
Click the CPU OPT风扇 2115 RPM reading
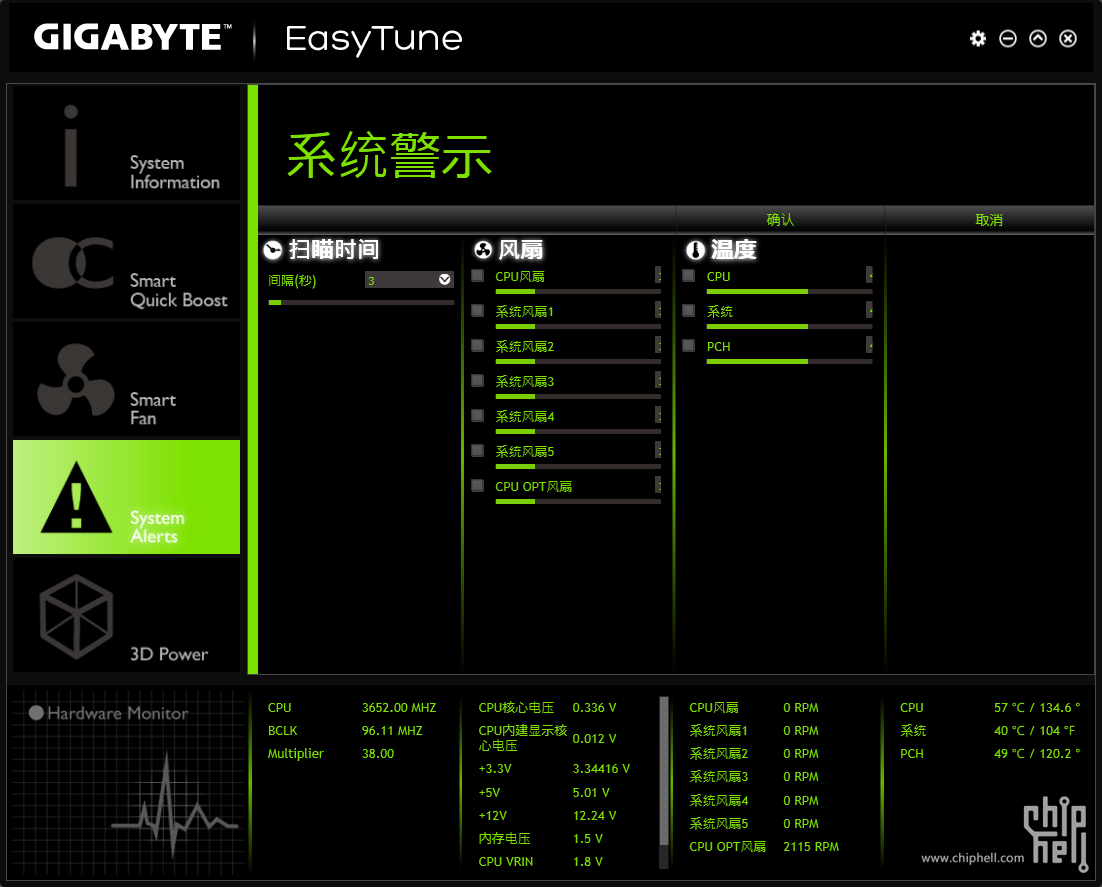pyautogui.click(x=811, y=847)
